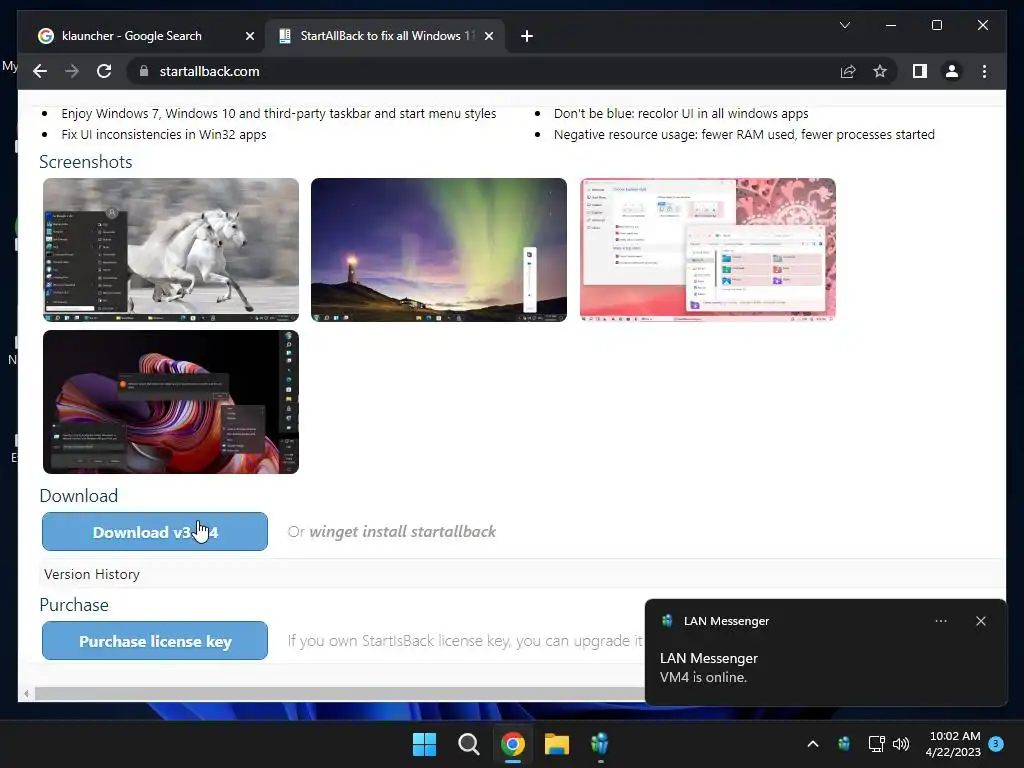1024x768 pixels.
Task: Click the horizontal scrollbar of the page
Action: pyautogui.click(x=340, y=693)
